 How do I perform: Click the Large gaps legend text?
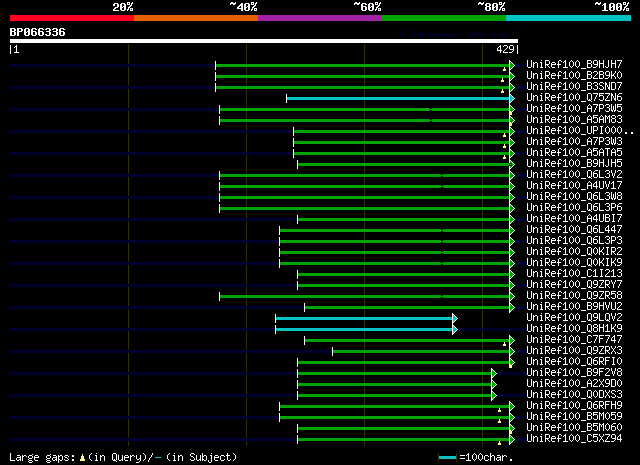pos(123,457)
